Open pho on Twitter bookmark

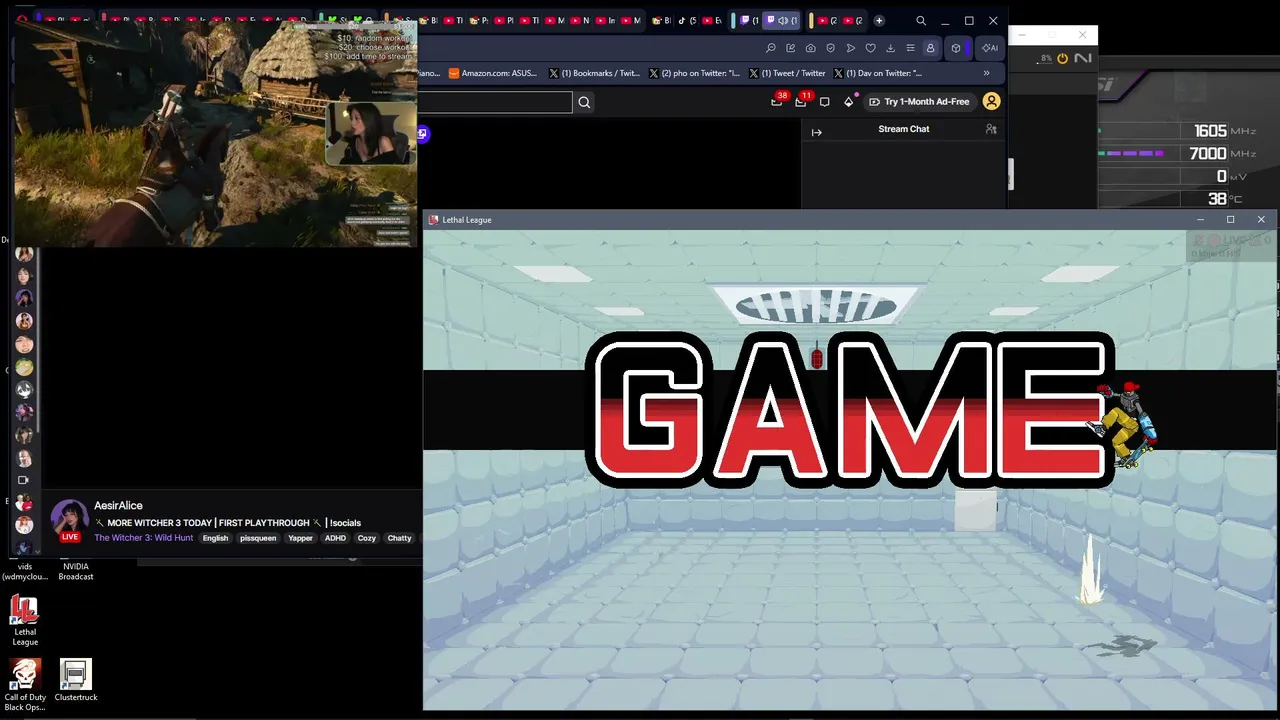tap(695, 73)
